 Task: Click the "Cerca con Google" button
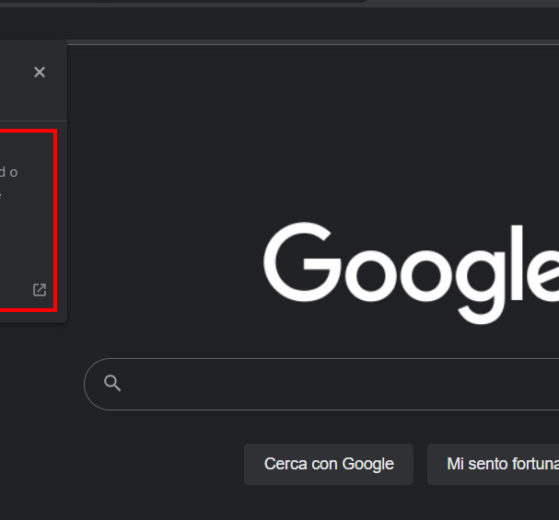329,464
